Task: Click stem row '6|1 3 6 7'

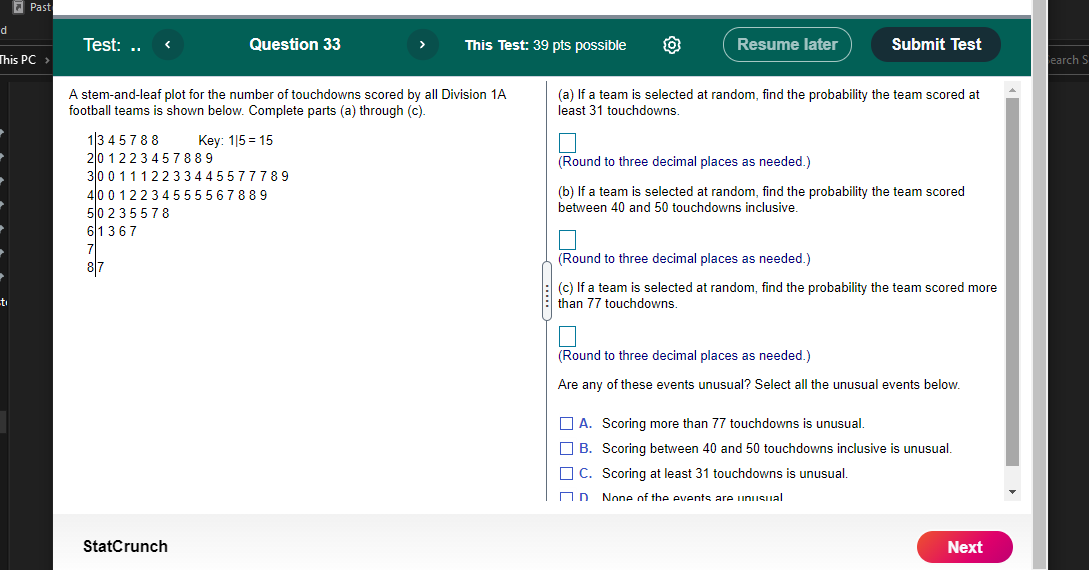Action: pyautogui.click(x=112, y=232)
